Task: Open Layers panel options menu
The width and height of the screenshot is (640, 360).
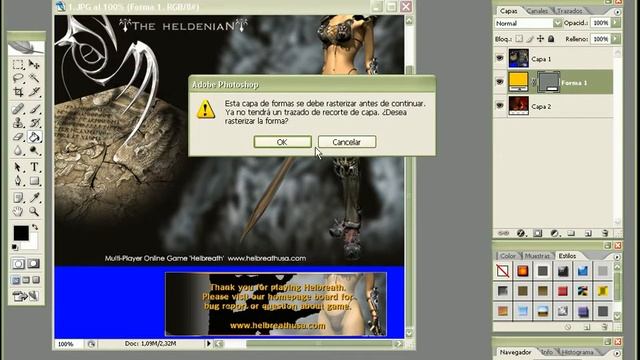Action: pos(617,12)
